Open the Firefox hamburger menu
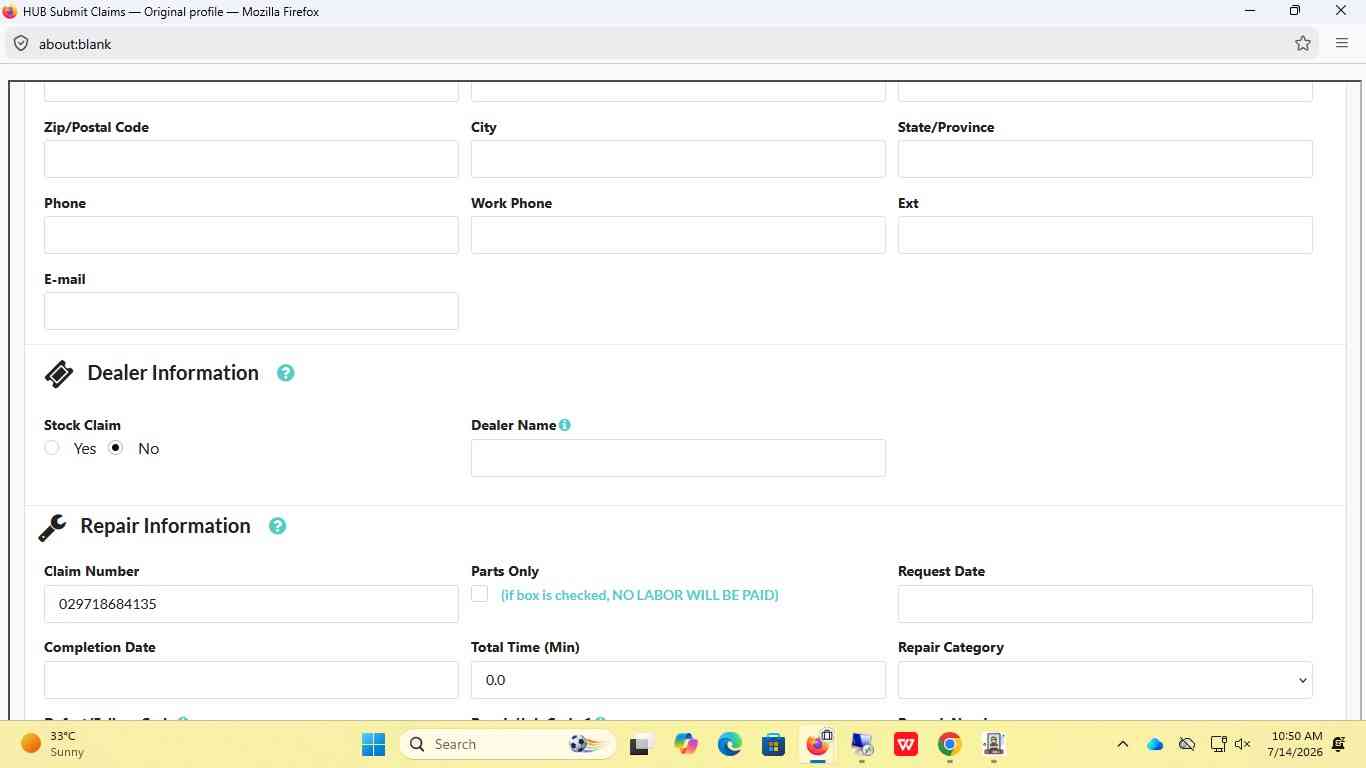Viewport: 1366px width, 768px height. coord(1342,43)
